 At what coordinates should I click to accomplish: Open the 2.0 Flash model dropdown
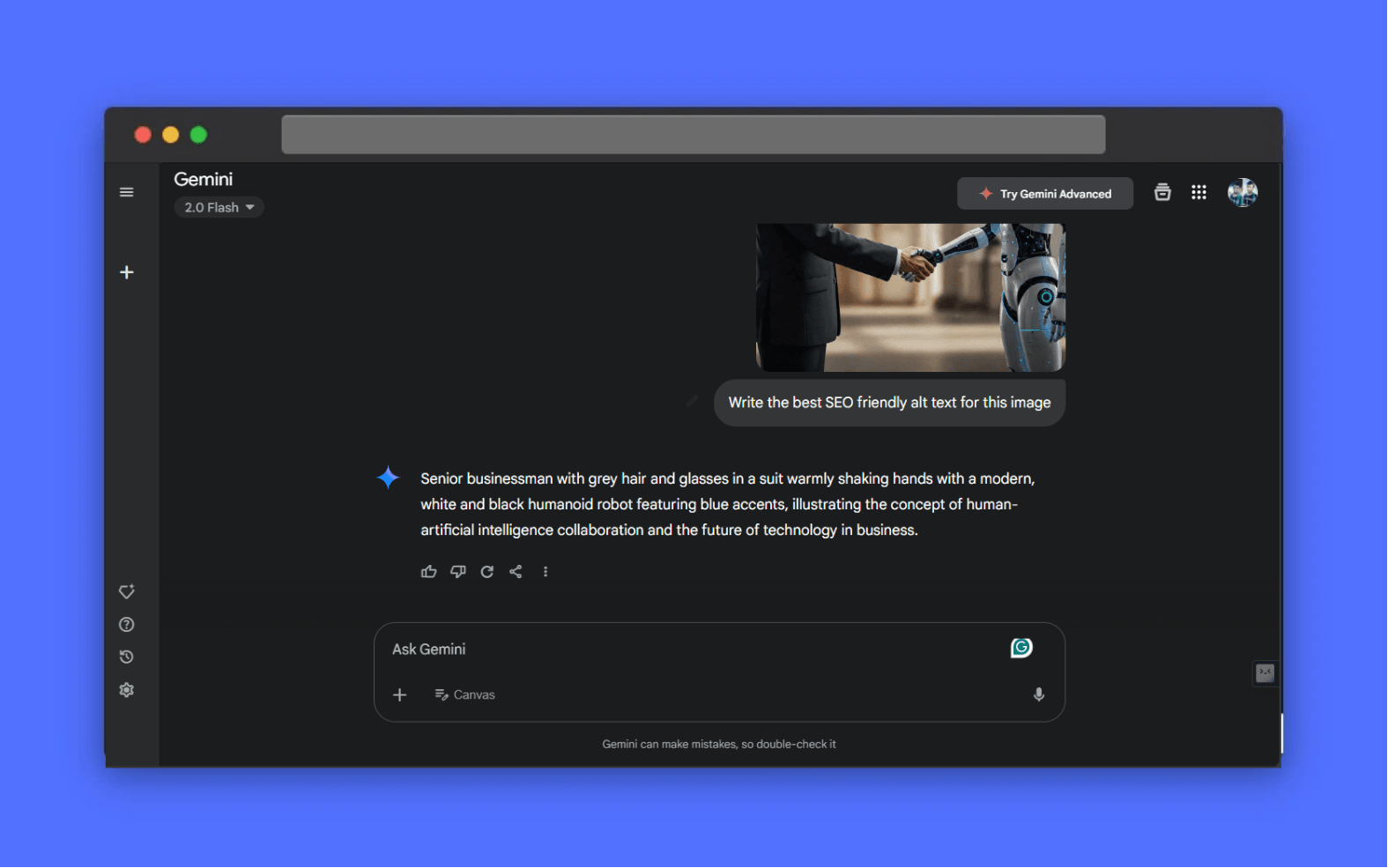click(x=219, y=207)
